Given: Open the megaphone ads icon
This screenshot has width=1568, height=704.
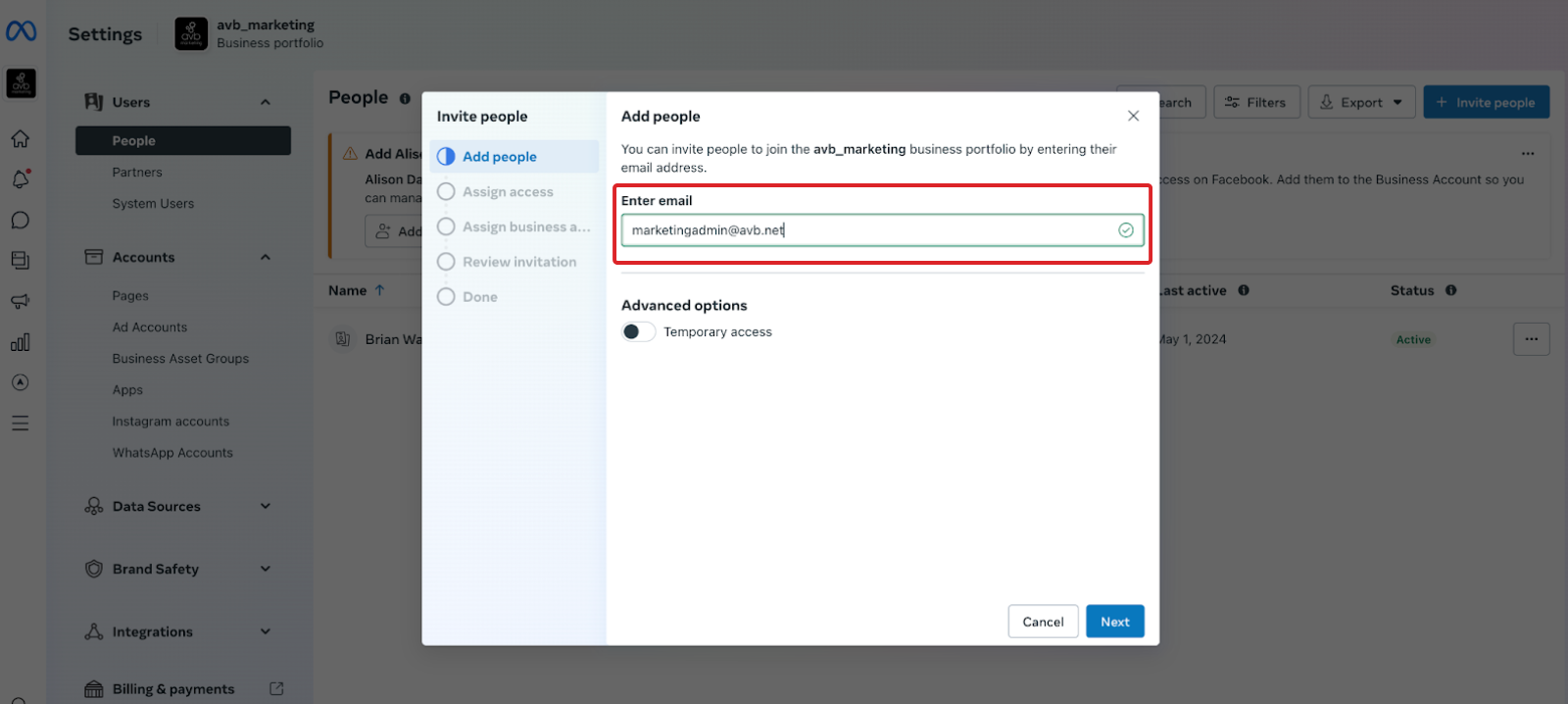Looking at the screenshot, I should pyautogui.click(x=21, y=301).
